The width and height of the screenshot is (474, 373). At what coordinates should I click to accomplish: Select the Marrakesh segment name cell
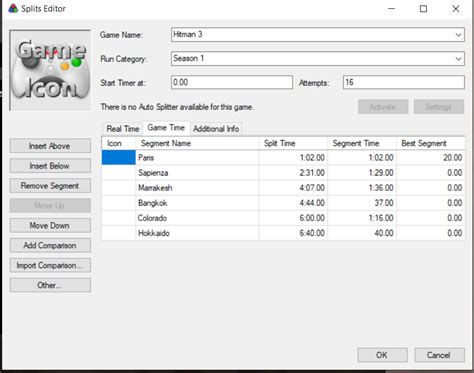click(x=197, y=188)
